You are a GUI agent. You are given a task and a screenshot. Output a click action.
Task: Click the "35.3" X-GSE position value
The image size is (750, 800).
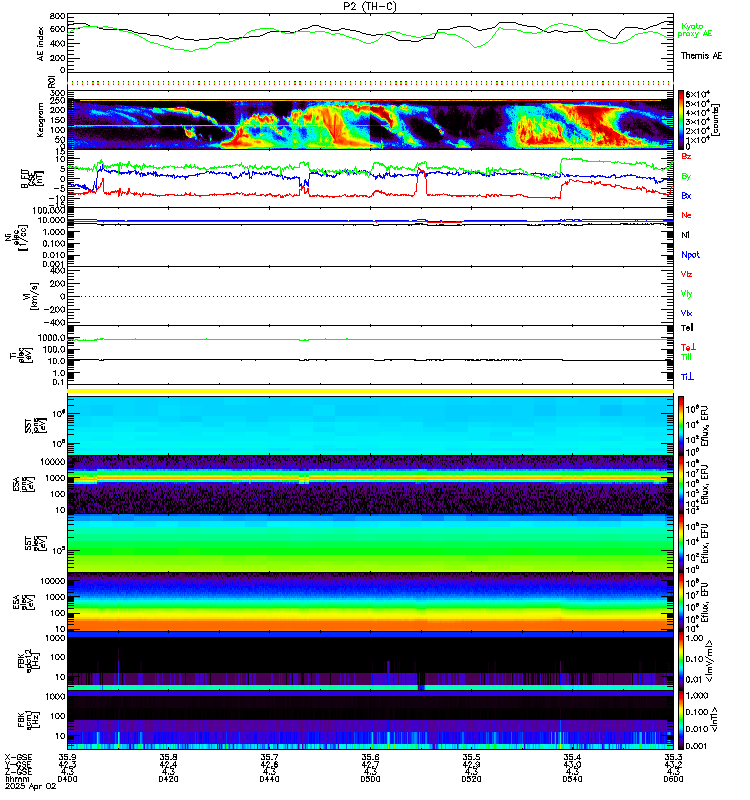pyautogui.click(x=673, y=757)
